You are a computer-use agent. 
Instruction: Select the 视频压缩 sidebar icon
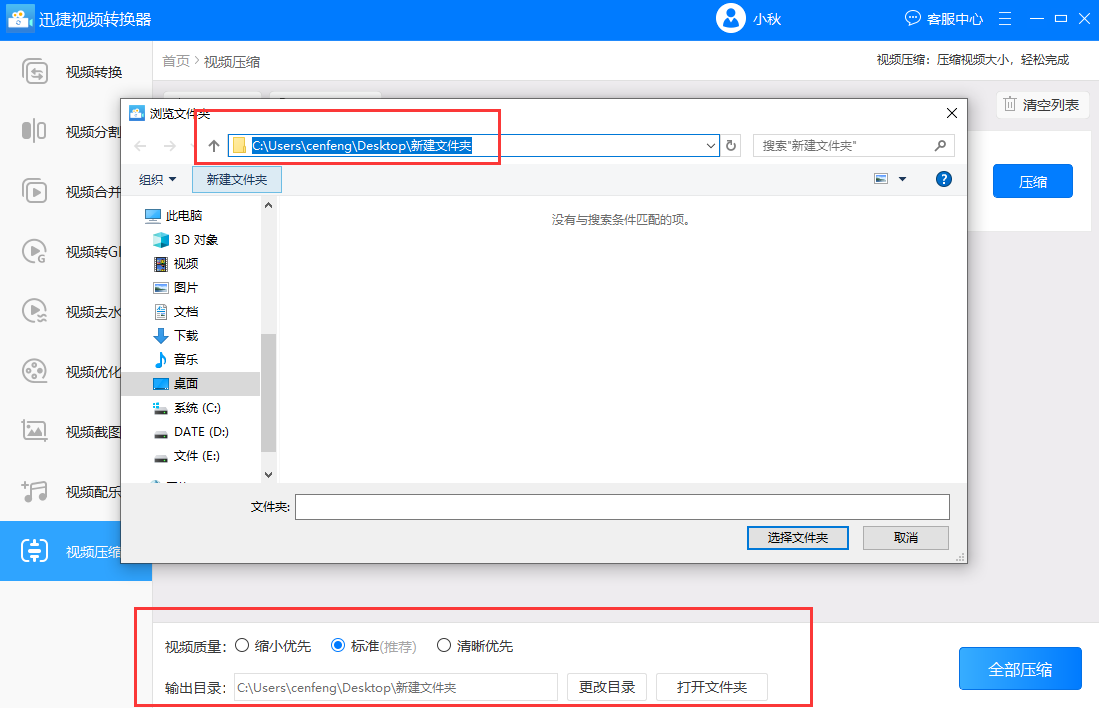34,551
